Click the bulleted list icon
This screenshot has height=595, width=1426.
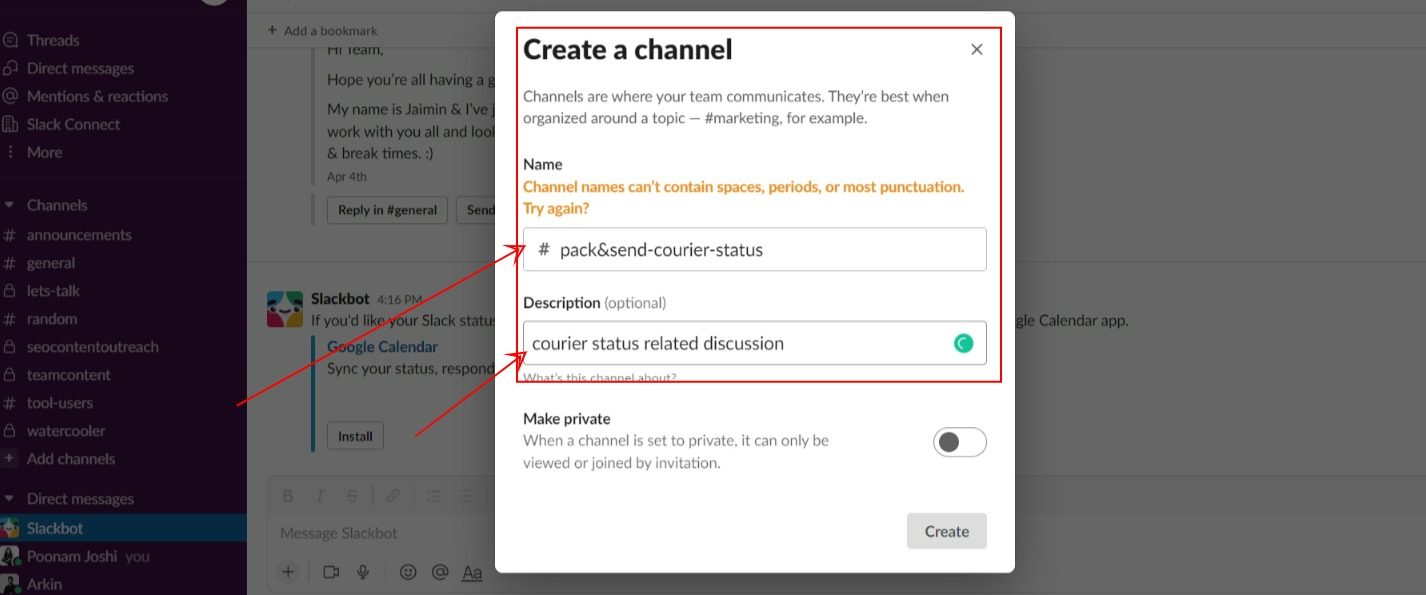[x=466, y=495]
